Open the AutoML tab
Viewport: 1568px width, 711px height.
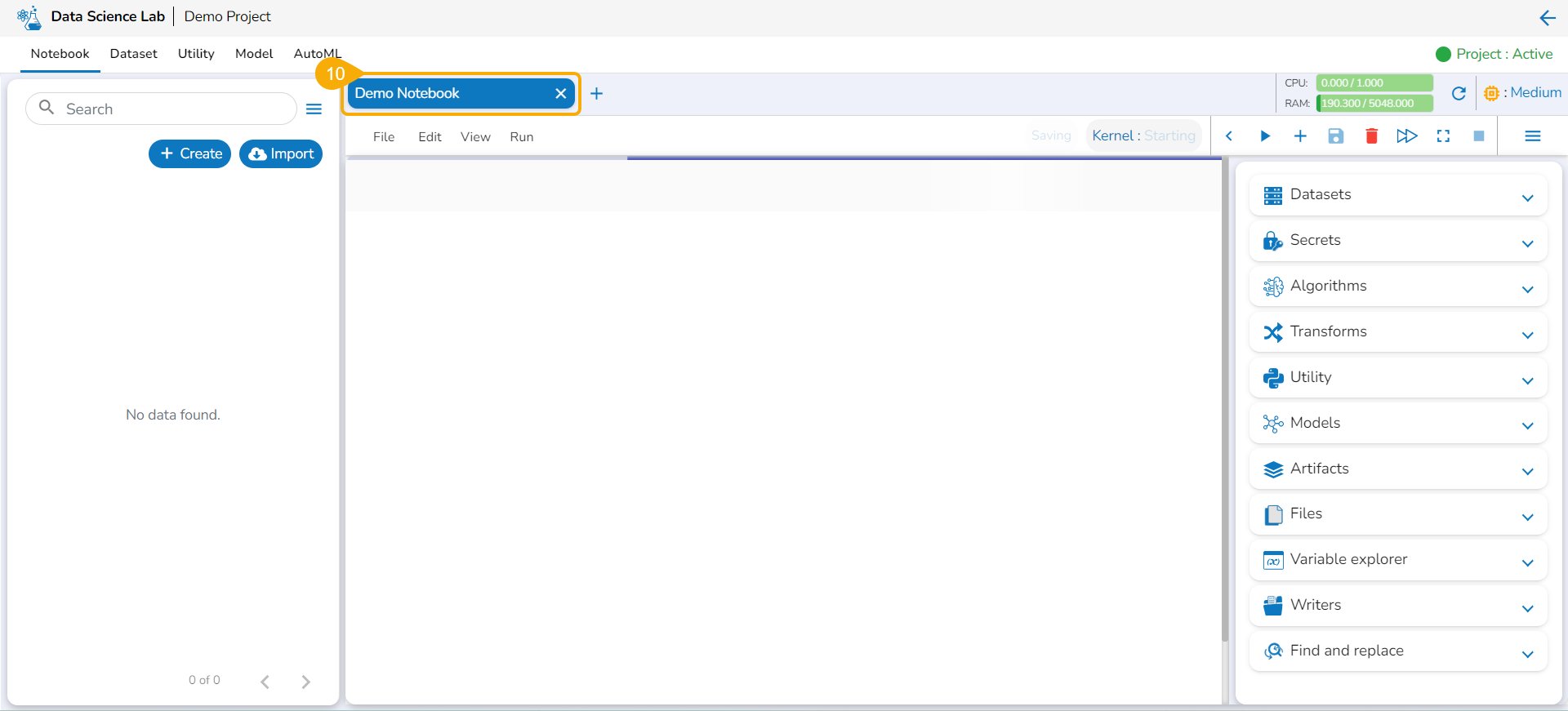[318, 54]
